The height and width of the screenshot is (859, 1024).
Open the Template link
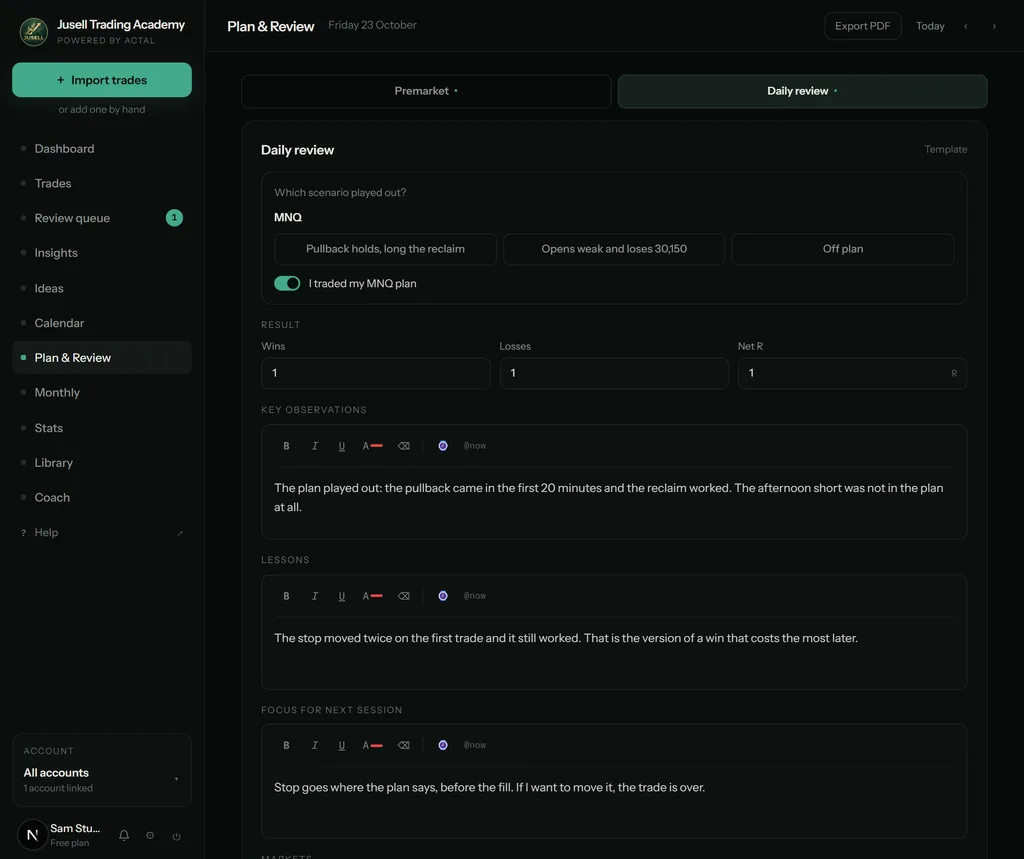(945, 150)
